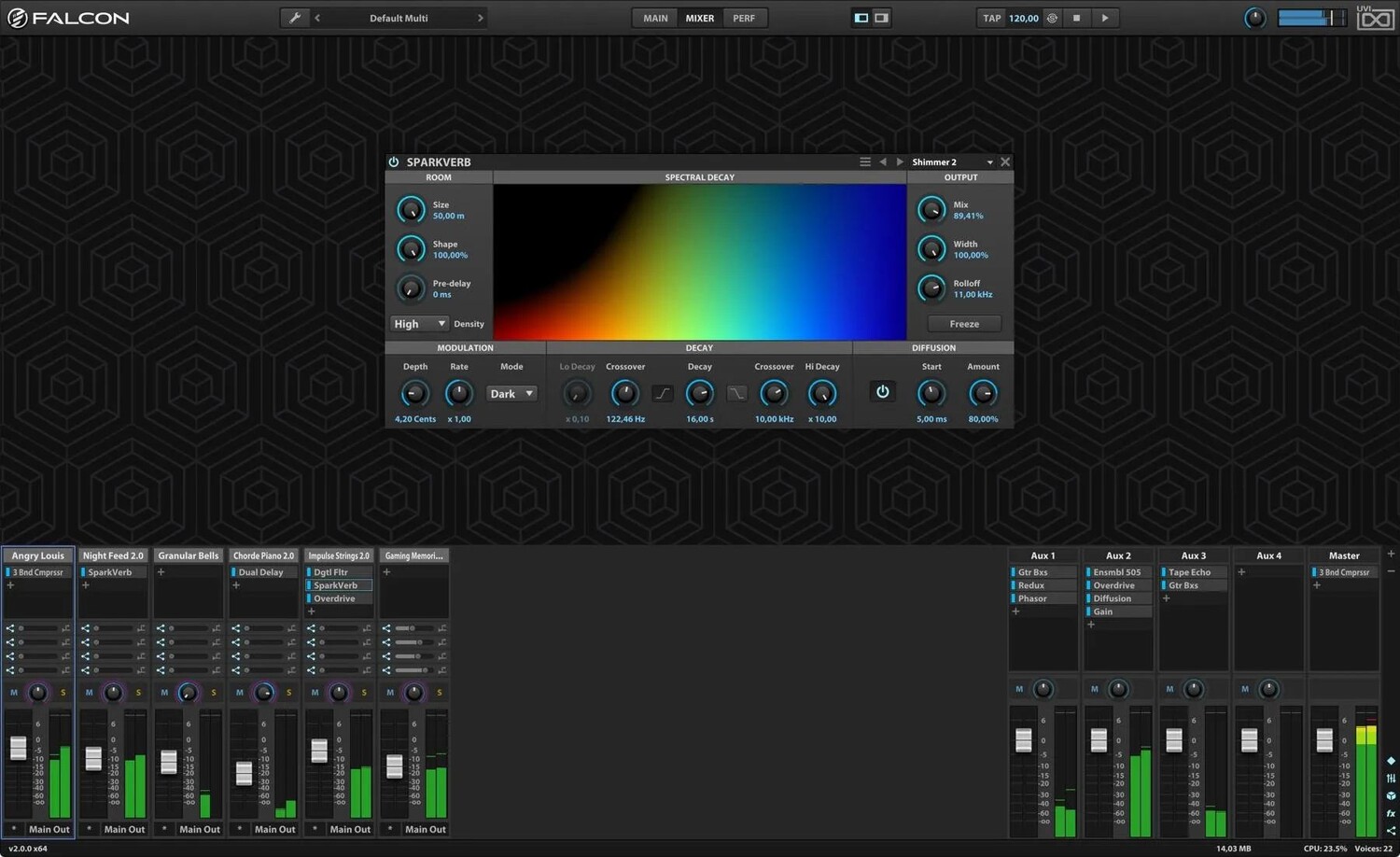This screenshot has height=857, width=1400.
Task: Select the Angry Louis channel header
Action: click(38, 555)
